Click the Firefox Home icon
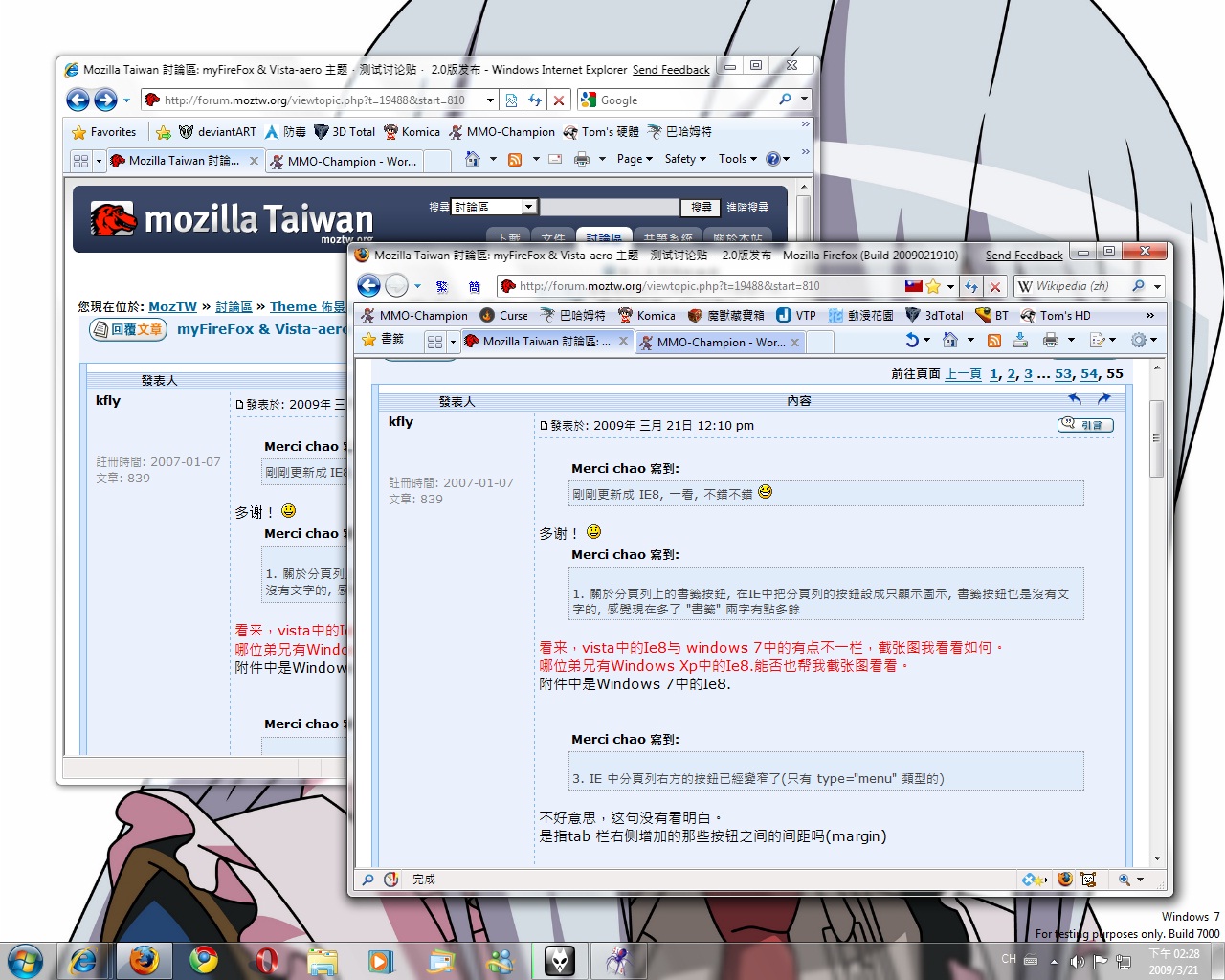Image resolution: width=1225 pixels, height=980 pixels. (x=950, y=340)
